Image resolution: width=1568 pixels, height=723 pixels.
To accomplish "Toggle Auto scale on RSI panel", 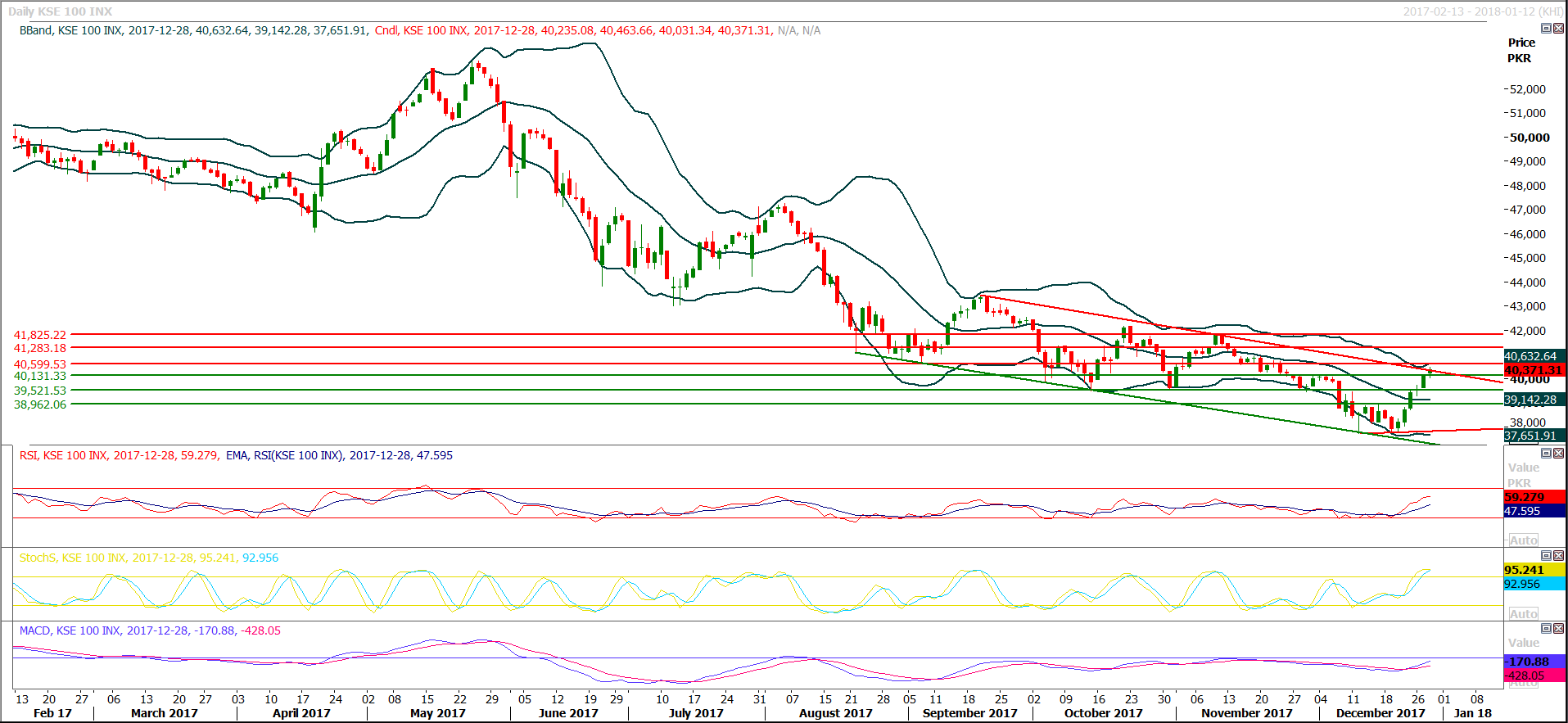I will pos(1523,540).
